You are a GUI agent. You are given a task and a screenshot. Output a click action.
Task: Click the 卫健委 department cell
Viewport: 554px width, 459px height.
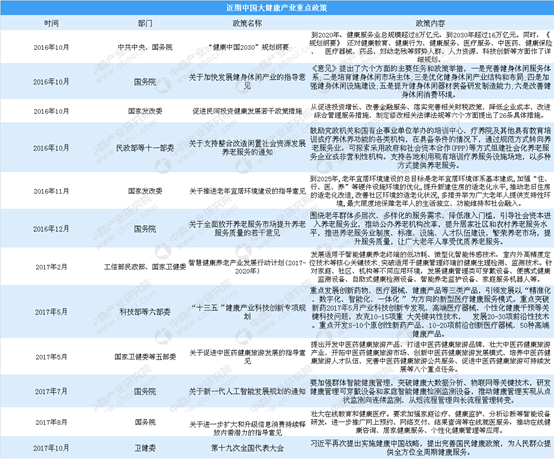(x=145, y=448)
